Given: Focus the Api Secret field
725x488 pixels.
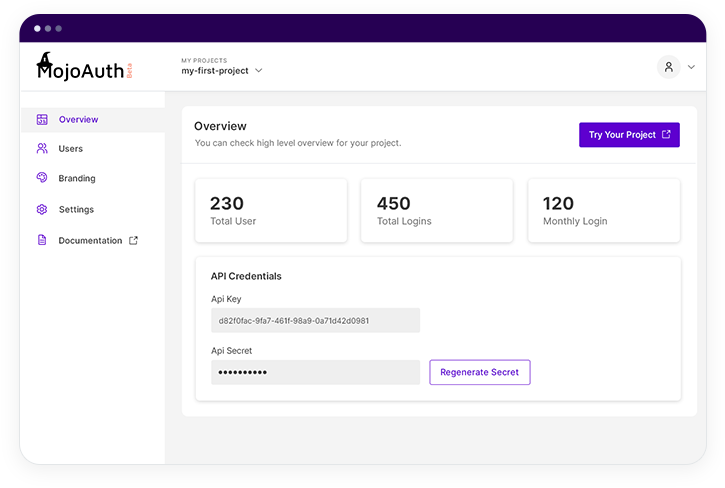Looking at the screenshot, I should click(315, 372).
